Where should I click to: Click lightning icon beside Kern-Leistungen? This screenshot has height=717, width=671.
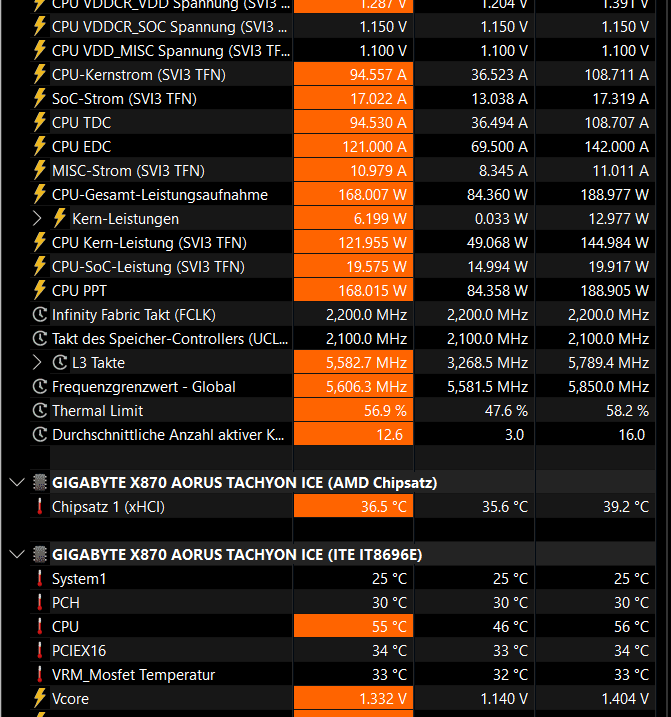[60, 218]
